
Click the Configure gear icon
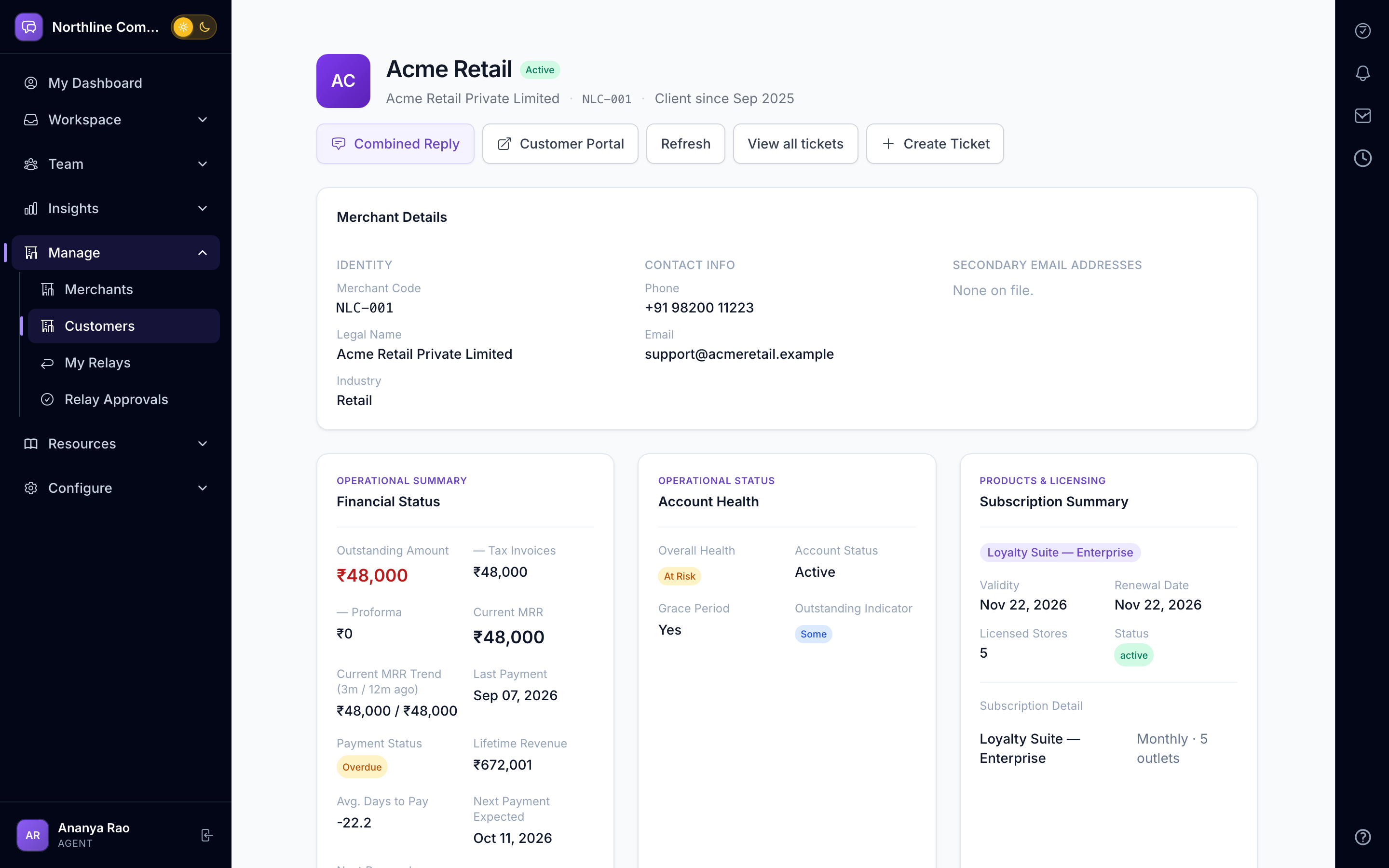(31, 488)
